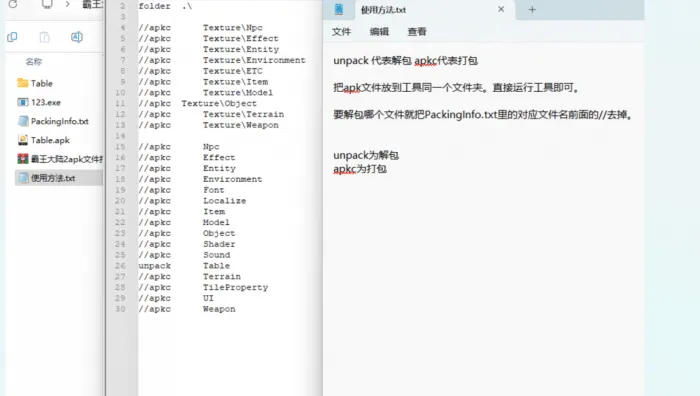Select the 使用方法.txt file in Explorer

pyautogui.click(x=59, y=178)
